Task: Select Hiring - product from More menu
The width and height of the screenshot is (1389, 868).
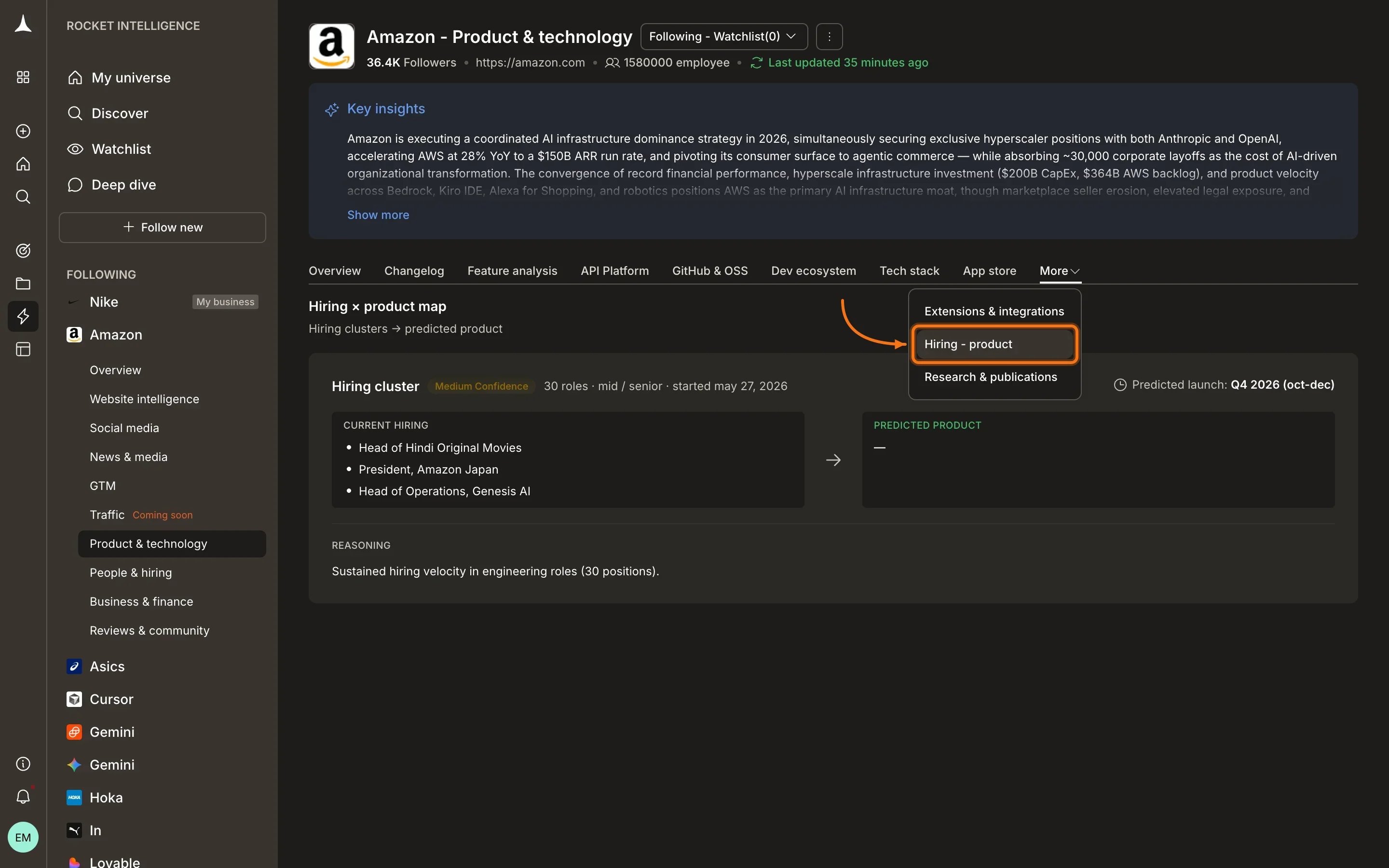Action: [x=994, y=344]
